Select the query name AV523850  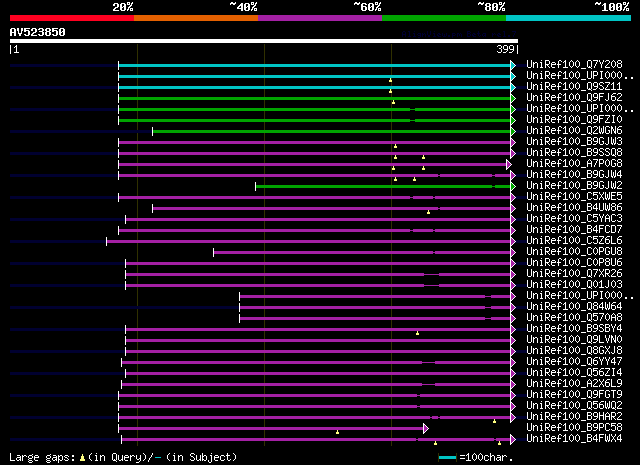click(x=38, y=32)
